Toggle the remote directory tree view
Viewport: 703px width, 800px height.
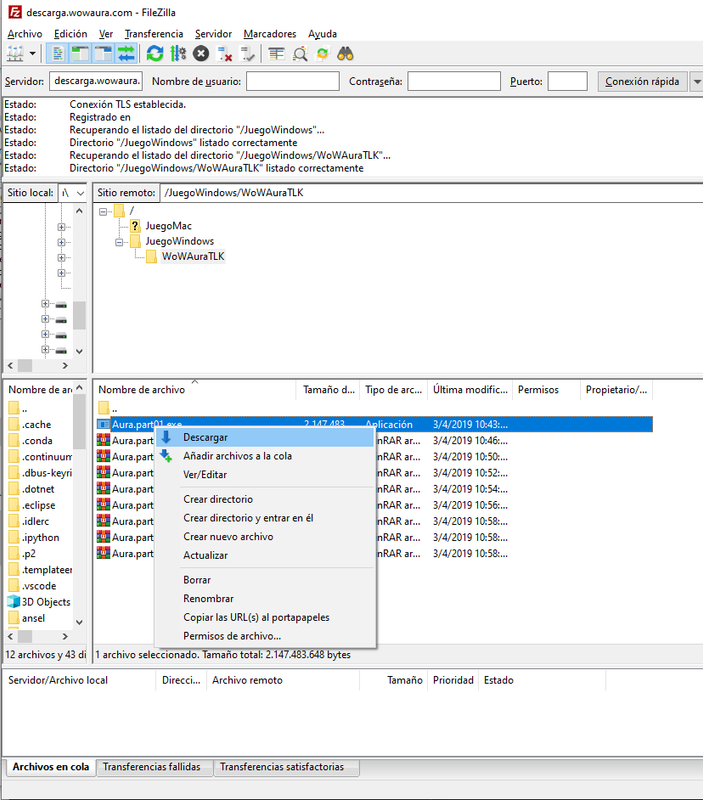tap(103, 54)
